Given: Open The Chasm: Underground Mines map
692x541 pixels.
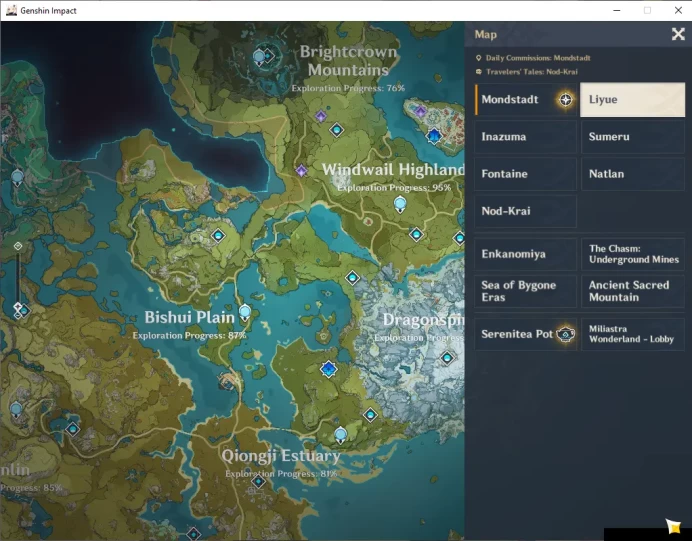Looking at the screenshot, I should point(632,254).
